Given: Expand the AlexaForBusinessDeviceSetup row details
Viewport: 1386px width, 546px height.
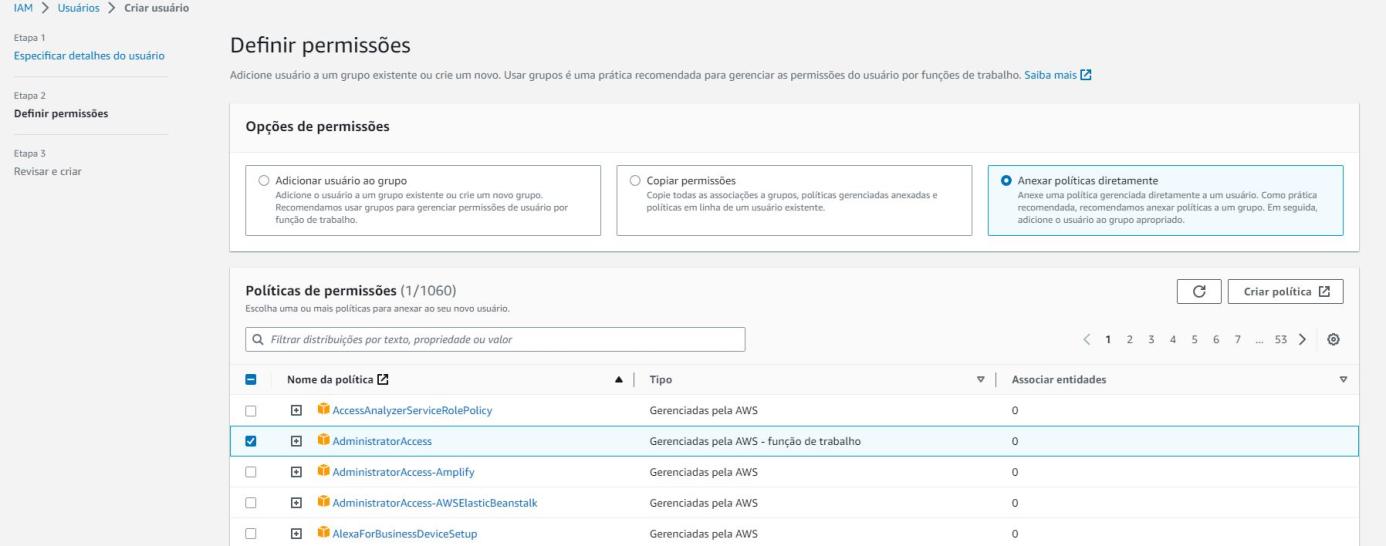Looking at the screenshot, I should 296,533.
